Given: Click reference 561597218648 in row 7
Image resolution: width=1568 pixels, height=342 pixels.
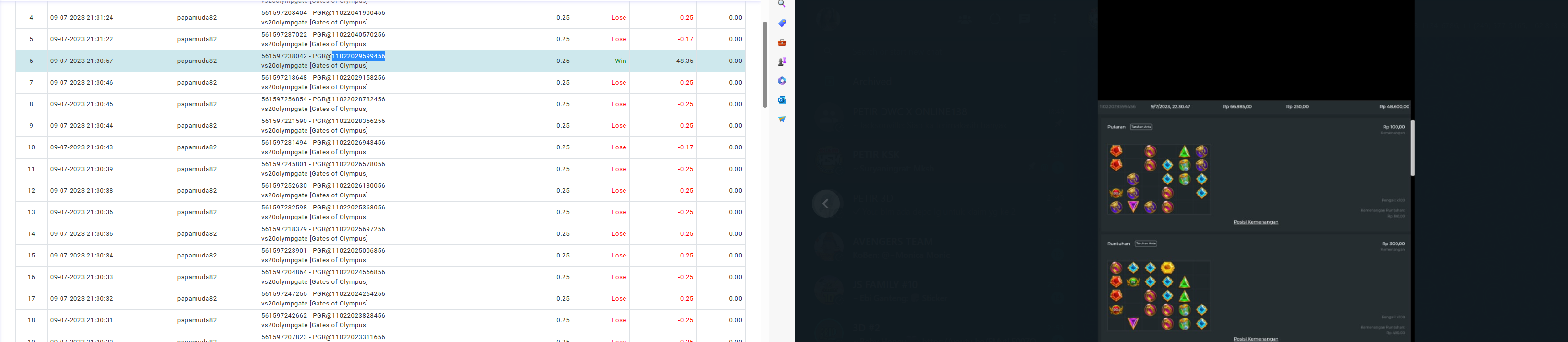Looking at the screenshot, I should pyautogui.click(x=284, y=78).
